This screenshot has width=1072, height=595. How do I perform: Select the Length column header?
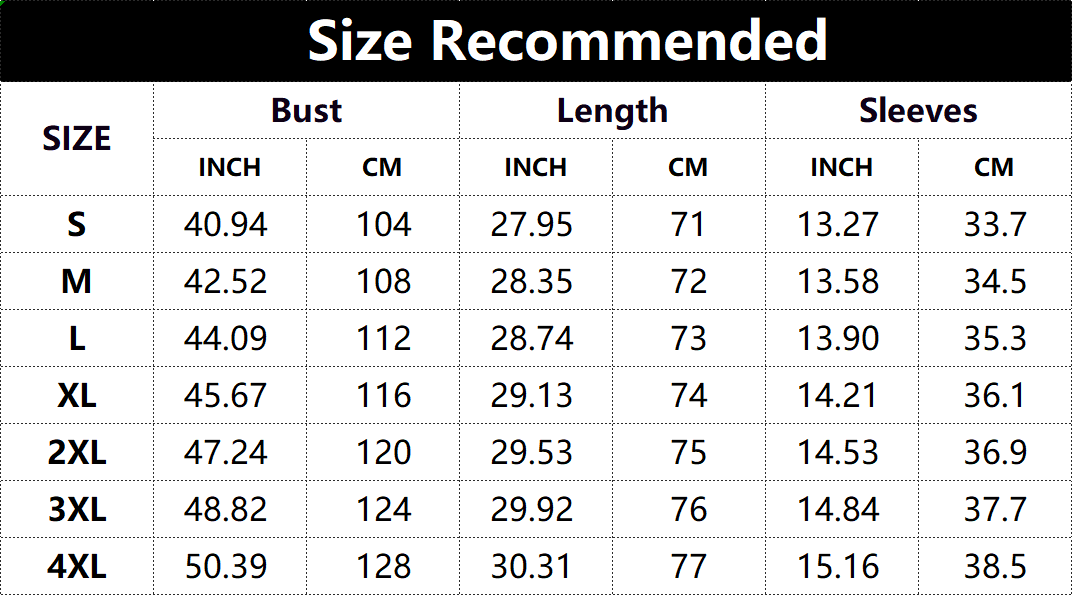[x=612, y=111]
